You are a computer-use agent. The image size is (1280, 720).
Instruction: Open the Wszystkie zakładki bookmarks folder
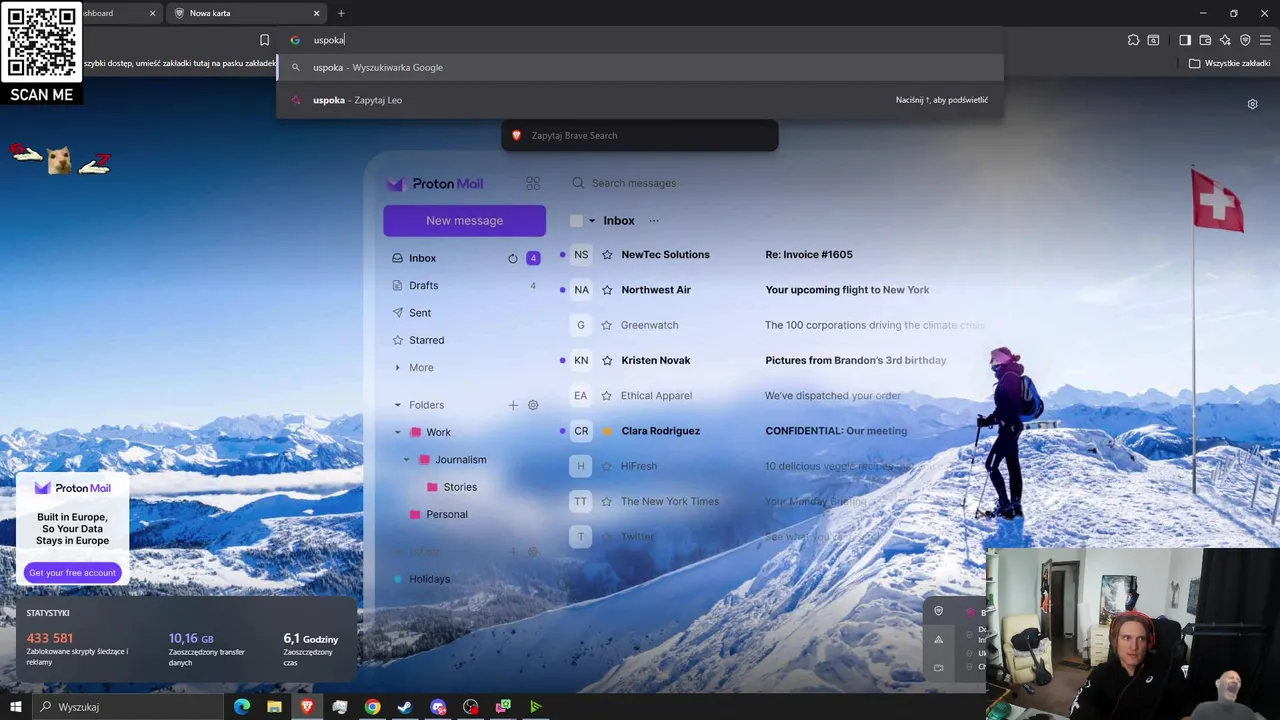point(1229,63)
